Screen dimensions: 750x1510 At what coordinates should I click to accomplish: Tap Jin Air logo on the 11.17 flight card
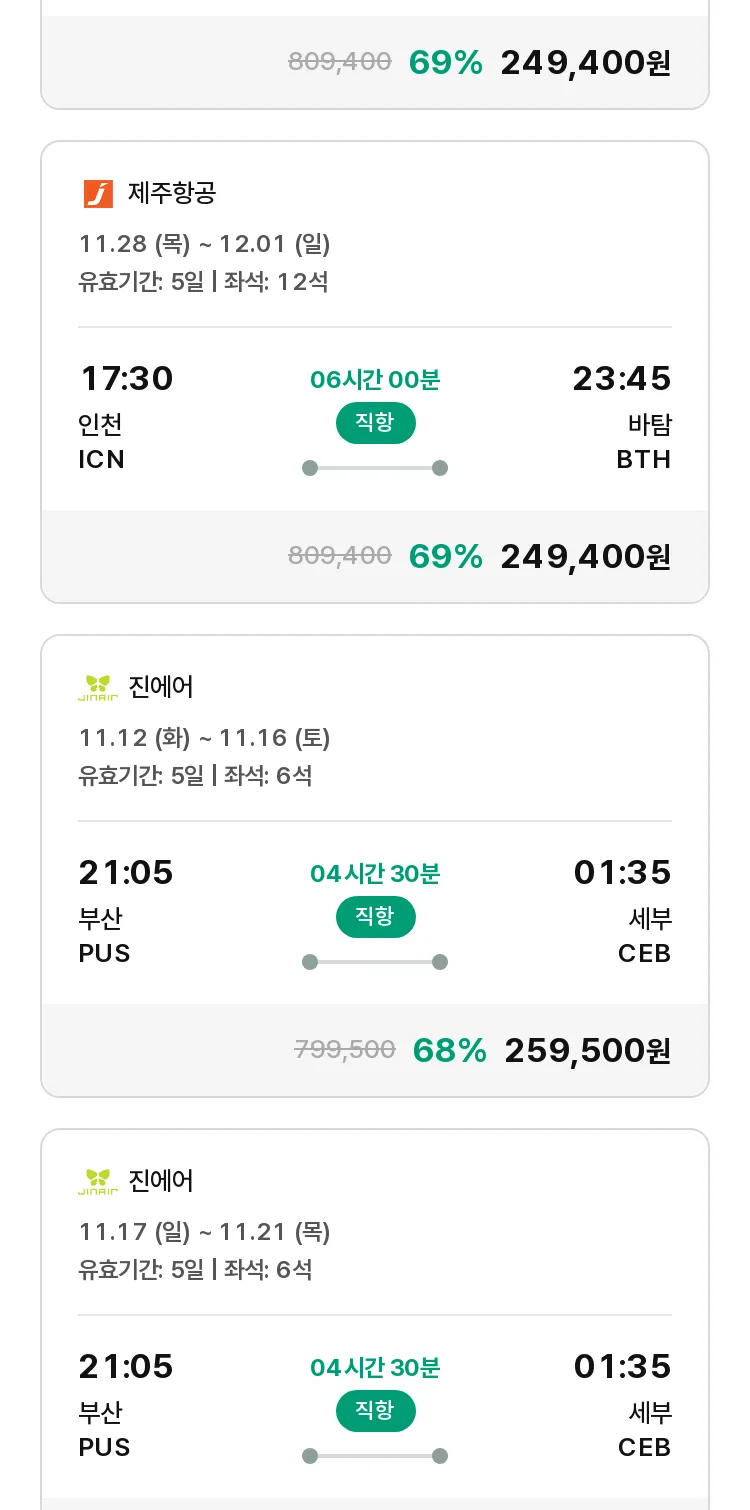click(x=98, y=1181)
